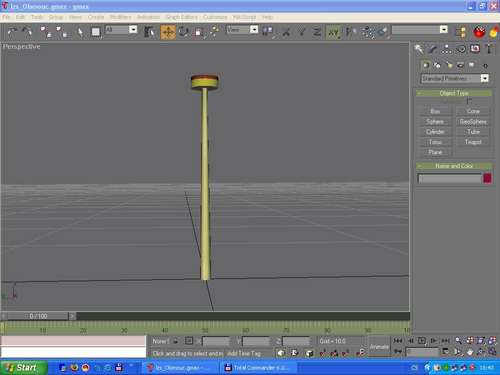Switch to the Hierarchy command panel tab

[447, 49]
